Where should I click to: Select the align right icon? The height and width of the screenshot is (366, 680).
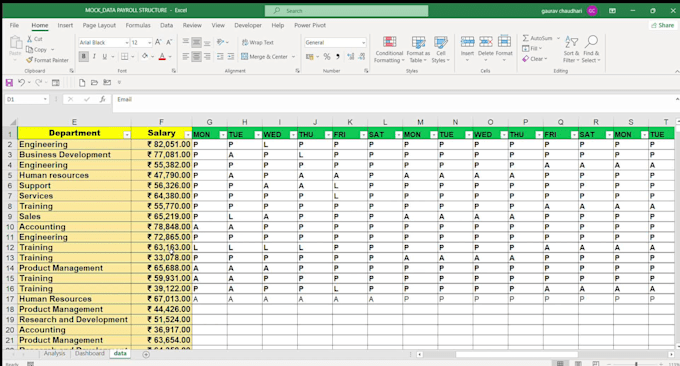coord(207,56)
